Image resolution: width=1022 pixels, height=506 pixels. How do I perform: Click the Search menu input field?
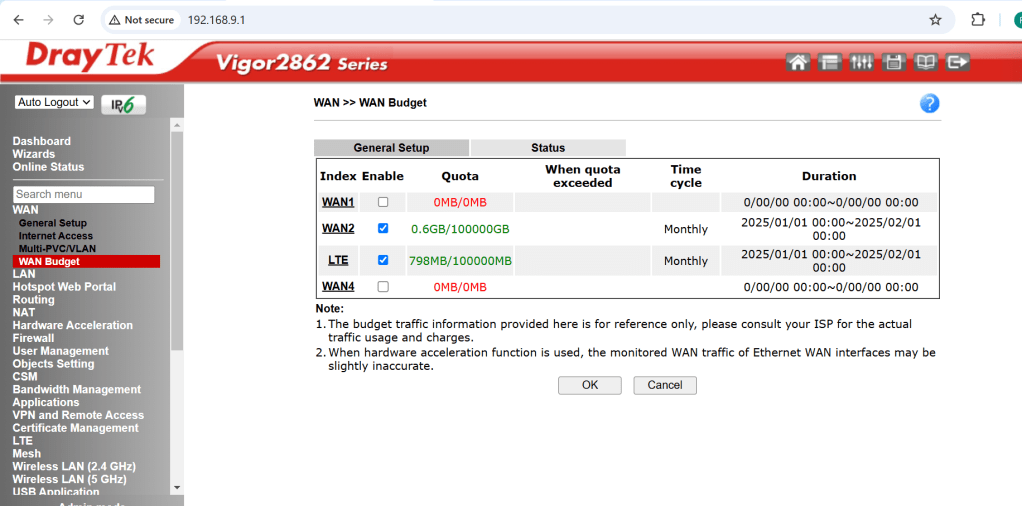coord(83,194)
